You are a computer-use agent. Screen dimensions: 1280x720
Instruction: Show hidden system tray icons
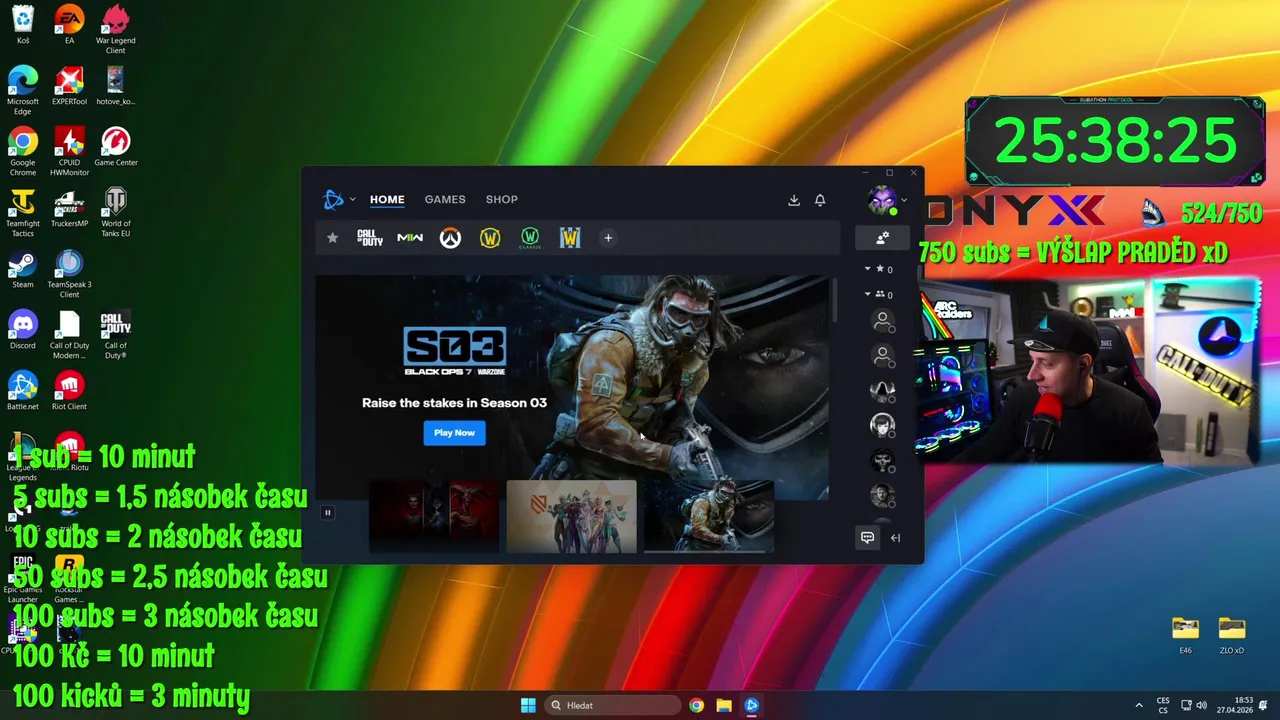(1138, 705)
